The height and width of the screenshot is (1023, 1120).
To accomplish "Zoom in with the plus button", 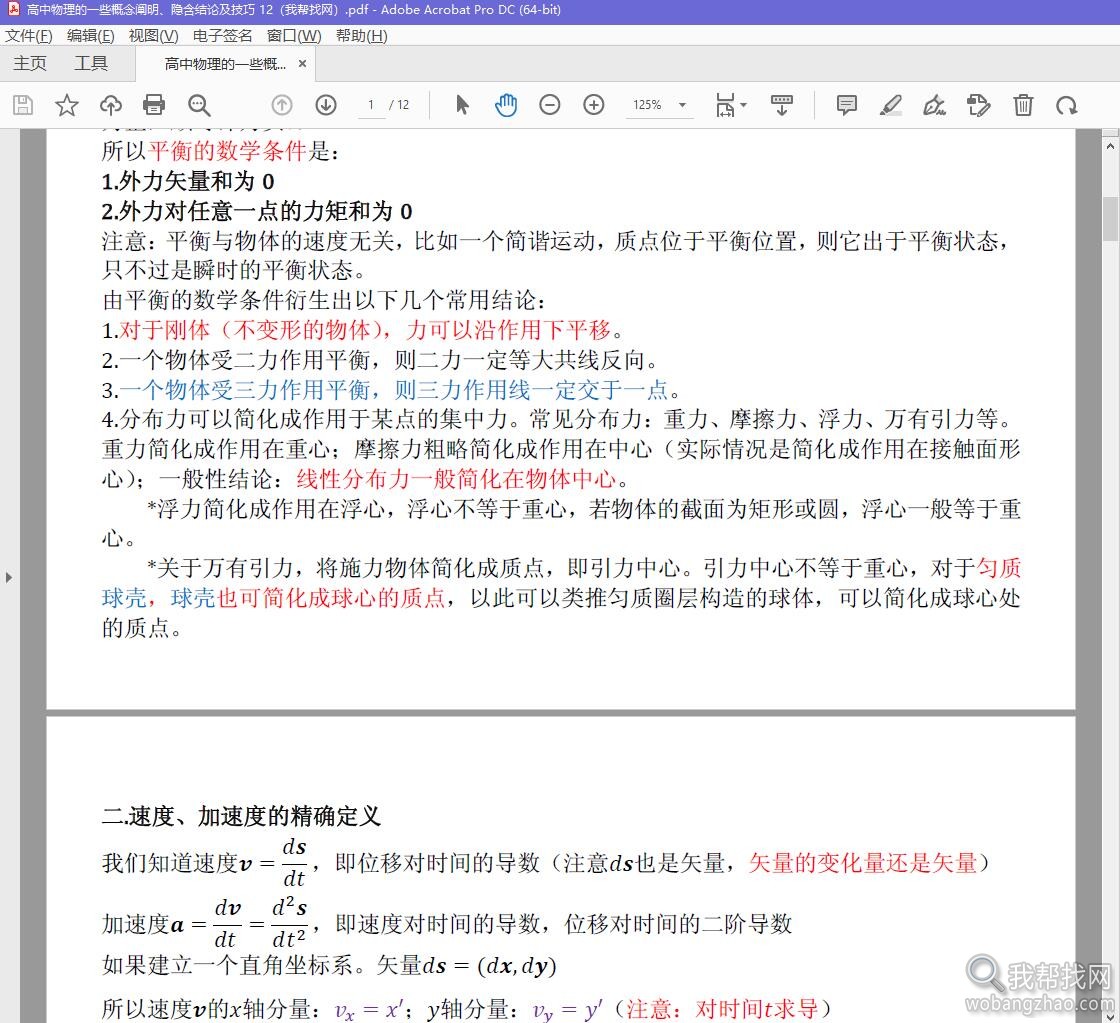I will (x=594, y=105).
